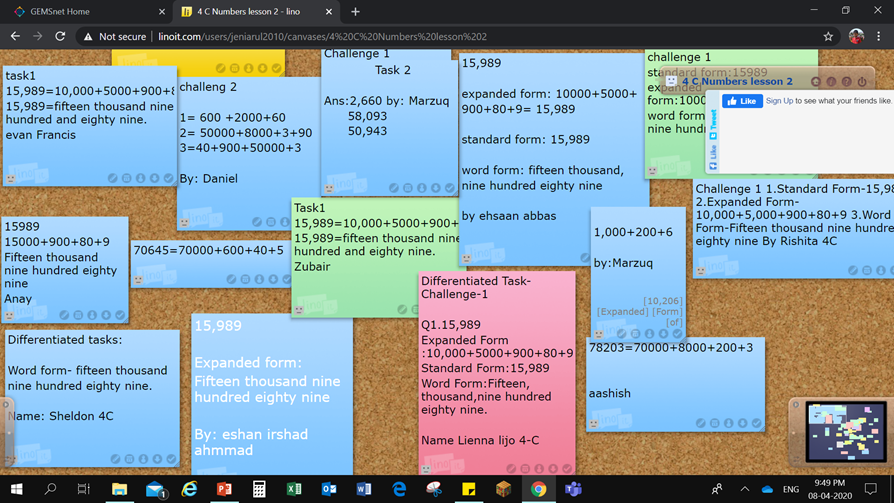Launch PowerPoint from the taskbar

tap(224, 489)
